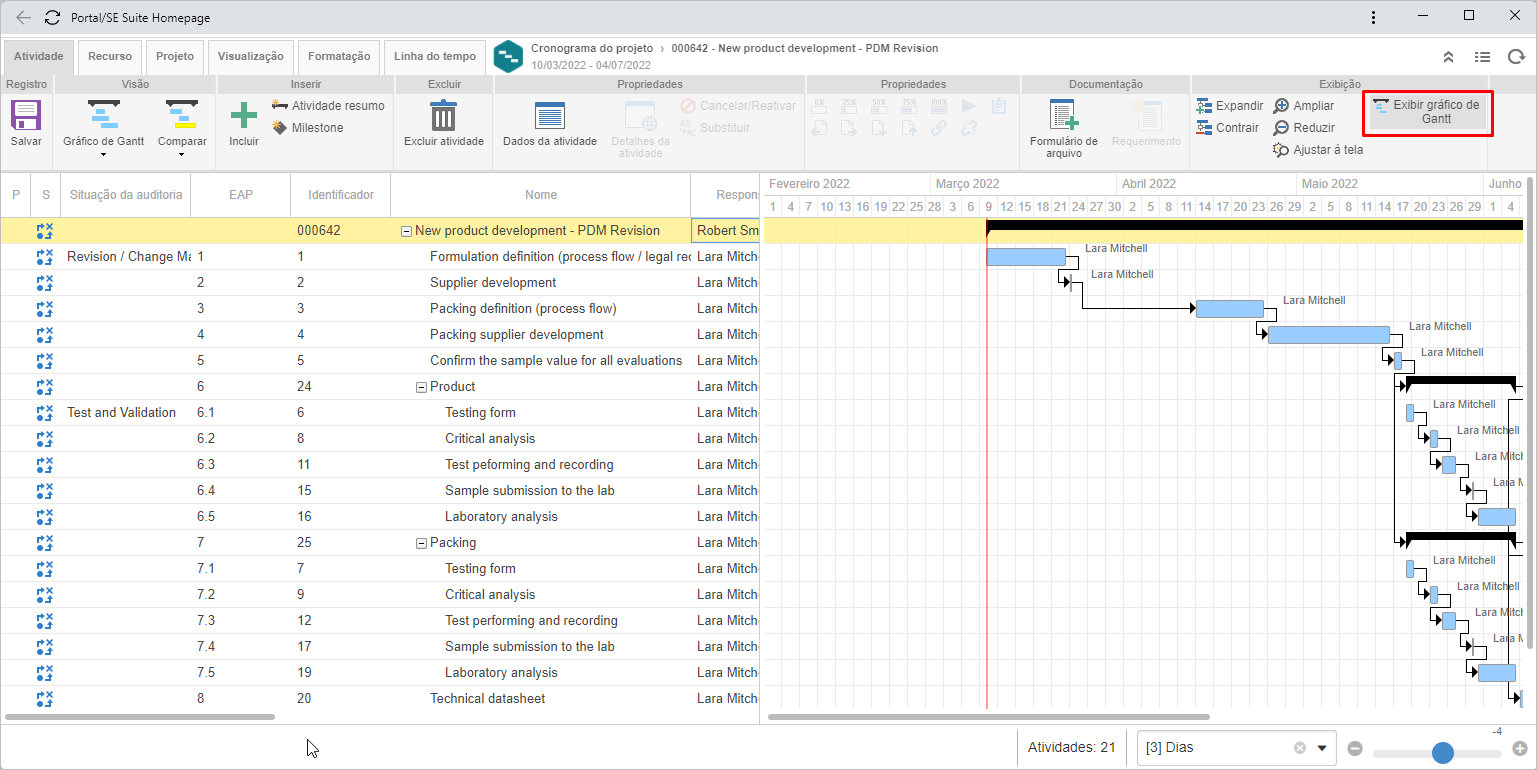This screenshot has height=770, width=1537.
Task: Open dropdown arrow under Gráfico de Gantt
Action: 104,155
